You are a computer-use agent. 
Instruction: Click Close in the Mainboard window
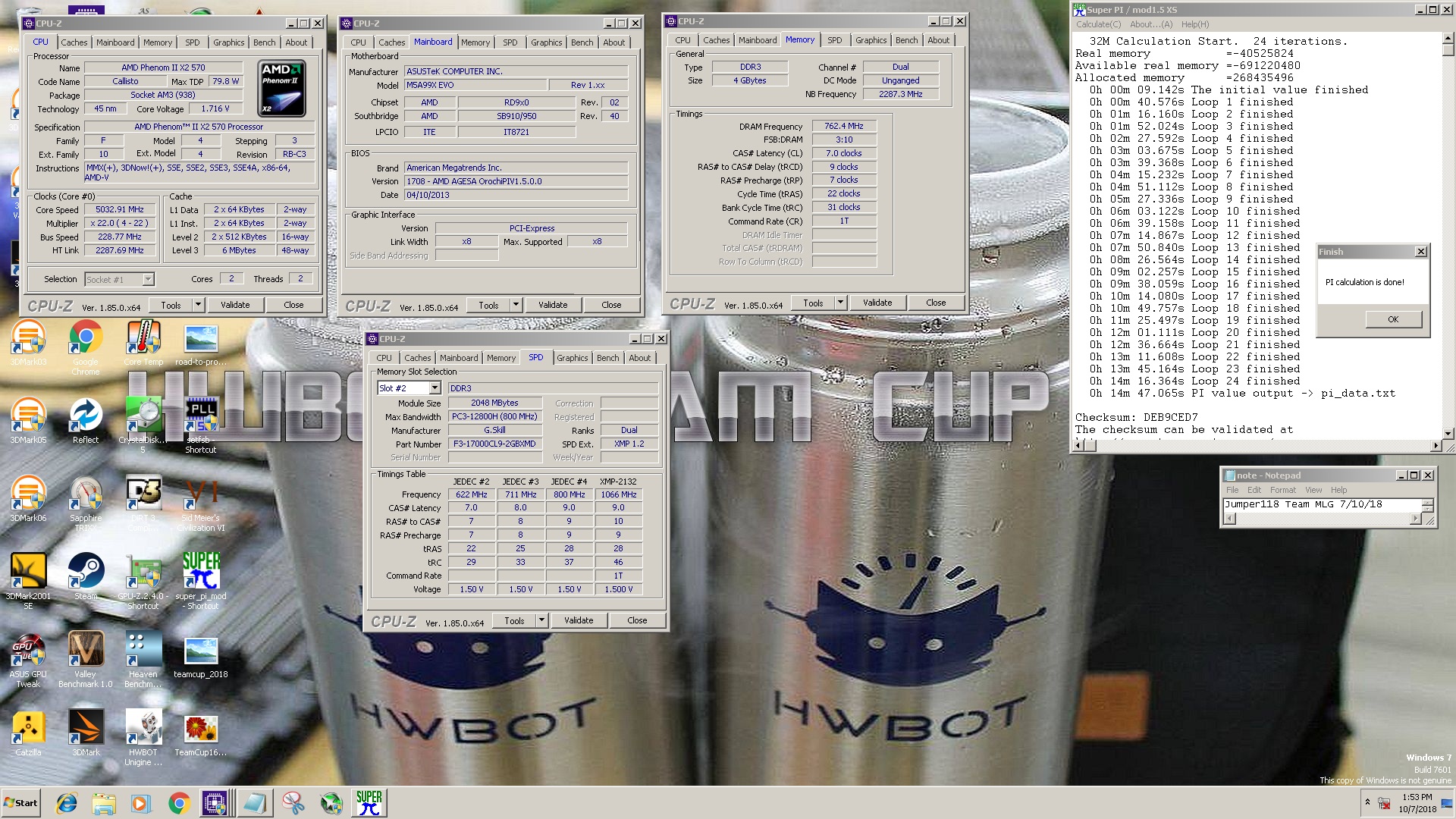[611, 305]
